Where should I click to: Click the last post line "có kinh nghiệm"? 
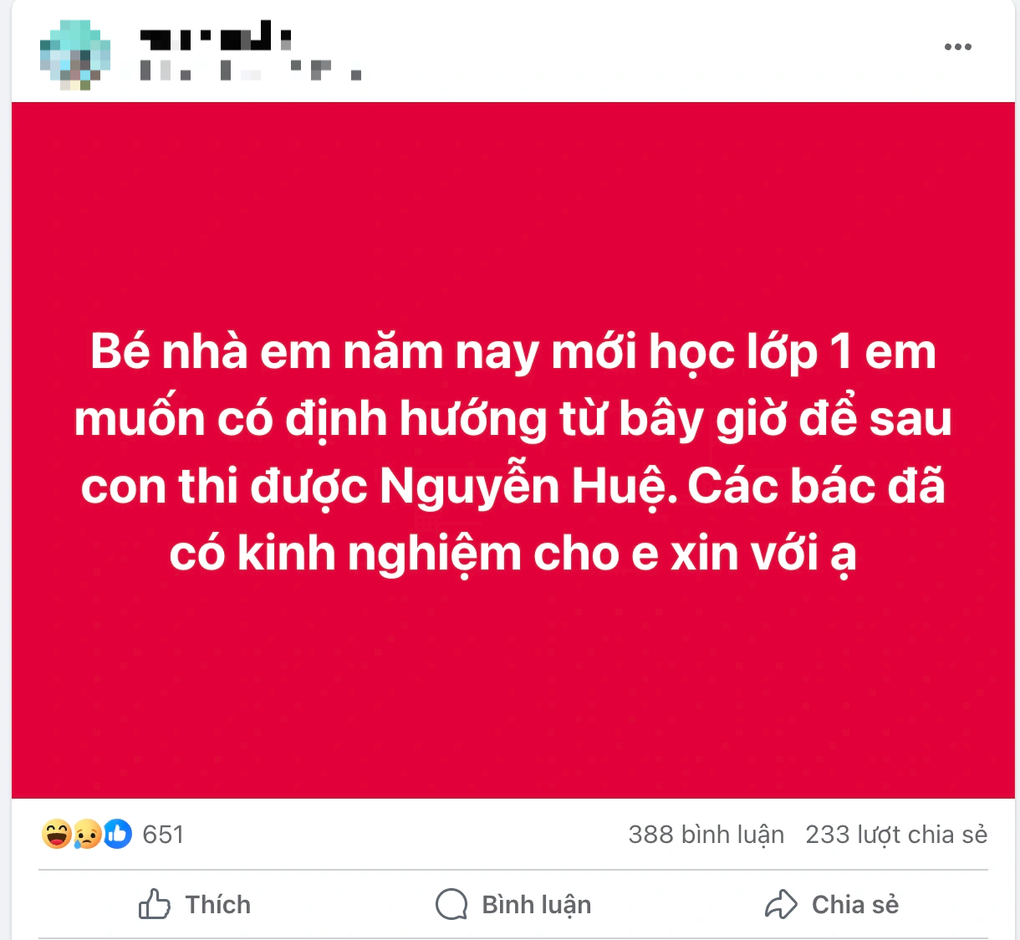[x=513, y=554]
